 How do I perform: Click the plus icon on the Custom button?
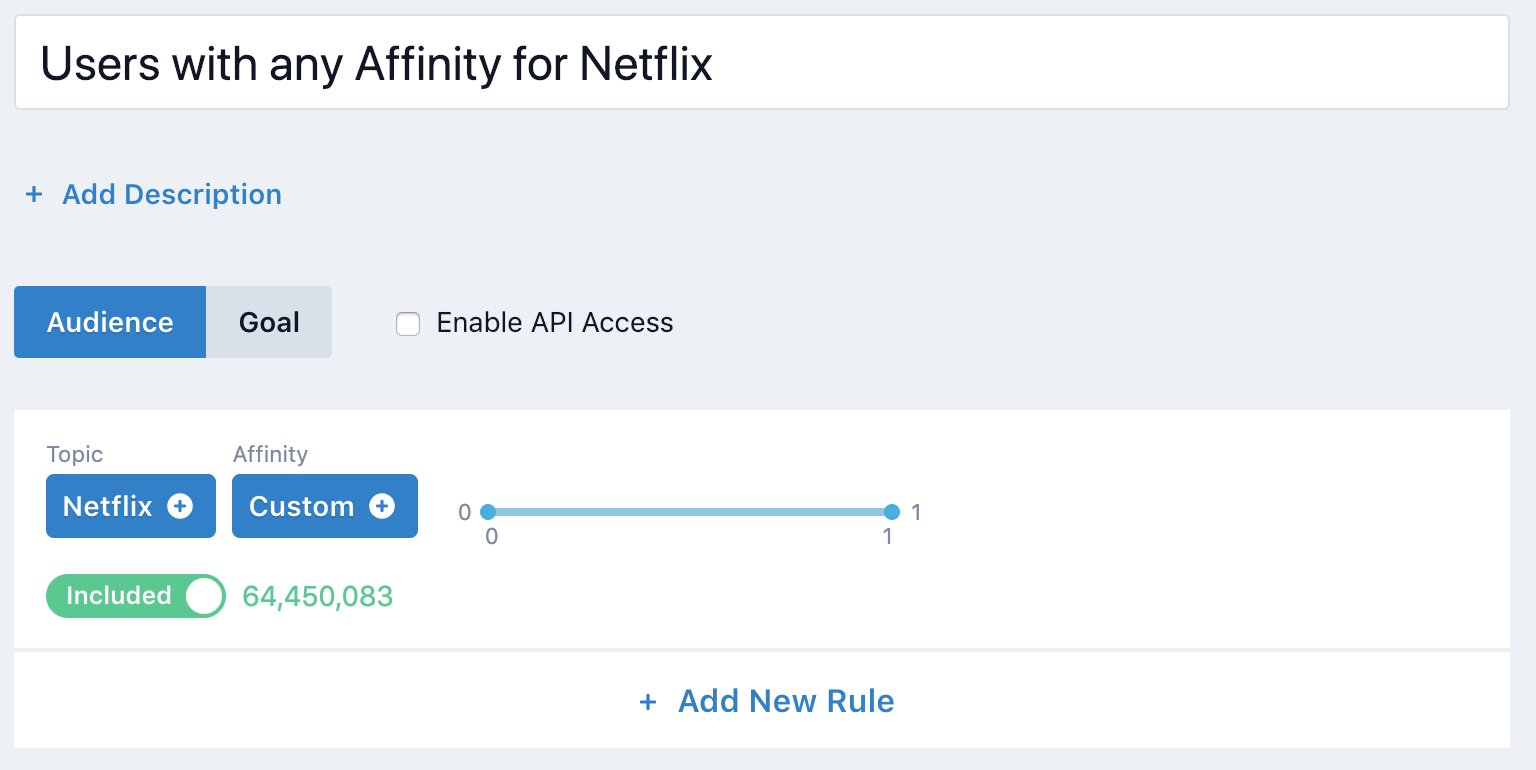382,506
